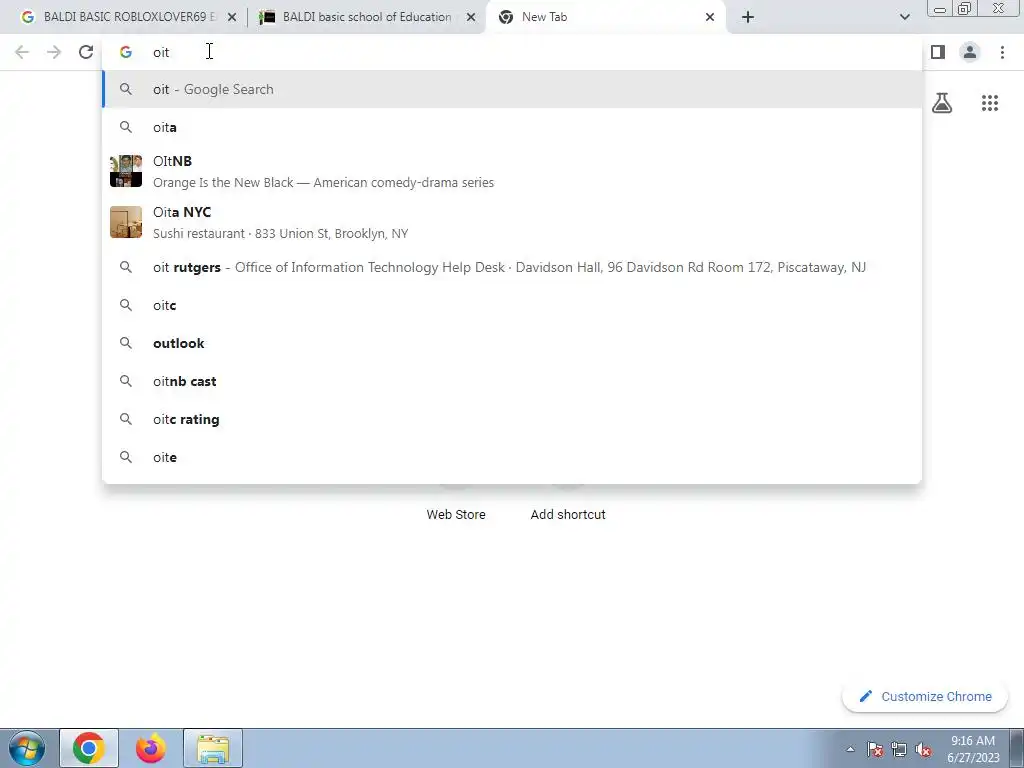This screenshot has width=1024, height=768.
Task: Click the Oita NYC thumbnail image
Action: (x=126, y=222)
